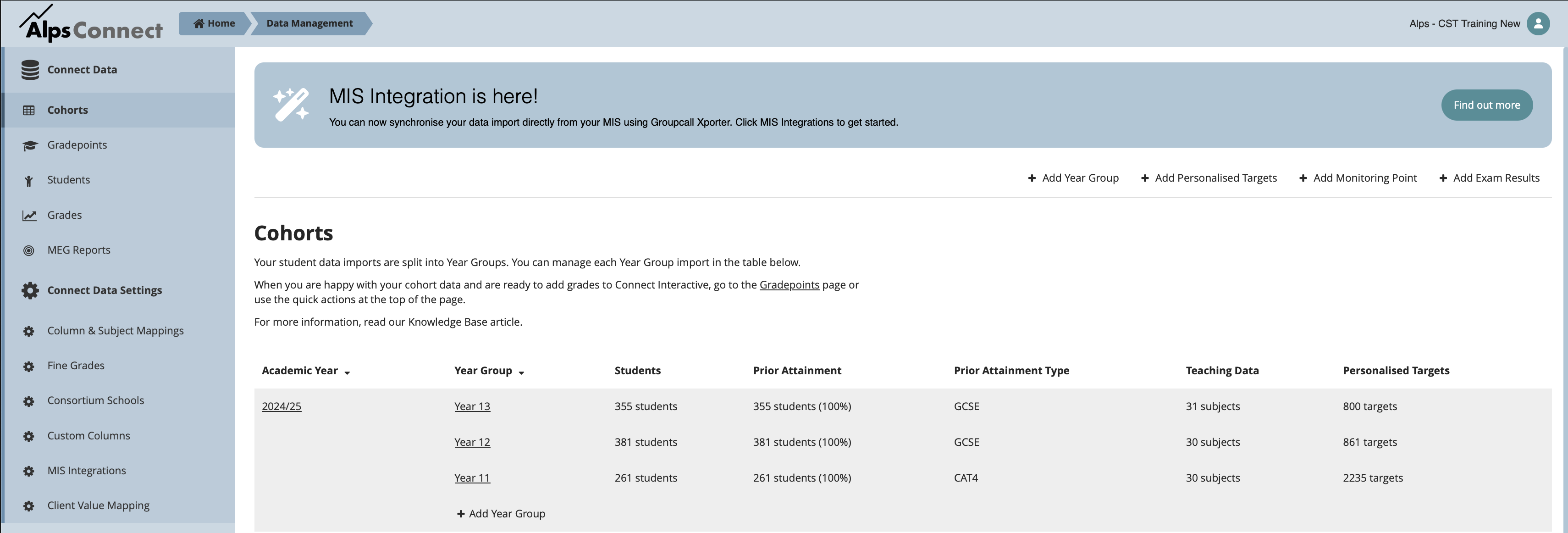Viewport: 1568px width, 533px height.
Task: Open the Year 13 link
Action: click(x=472, y=406)
